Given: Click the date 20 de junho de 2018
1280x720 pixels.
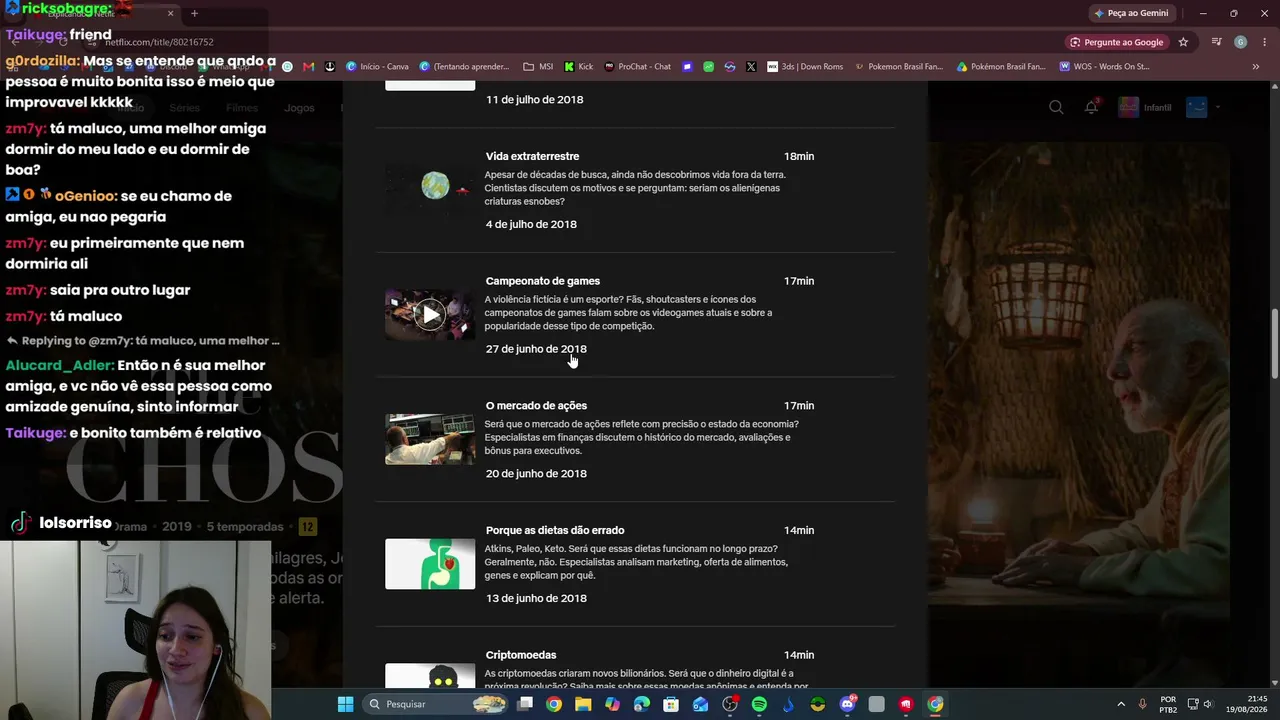Looking at the screenshot, I should coord(536,474).
